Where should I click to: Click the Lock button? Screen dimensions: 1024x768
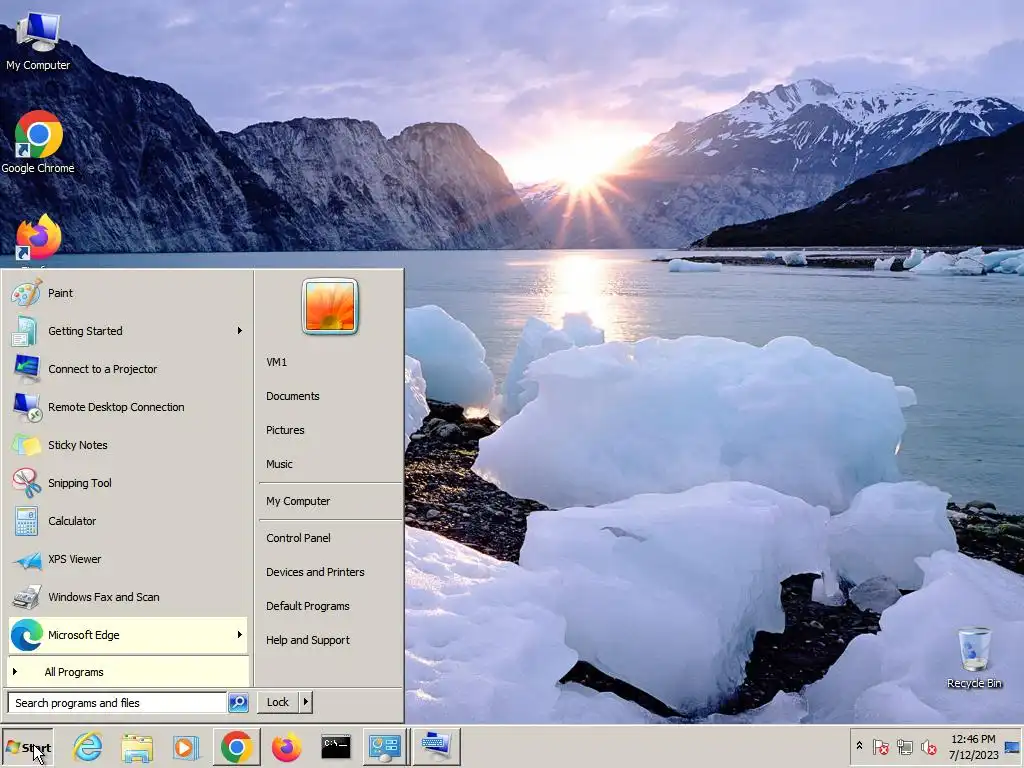(x=278, y=702)
